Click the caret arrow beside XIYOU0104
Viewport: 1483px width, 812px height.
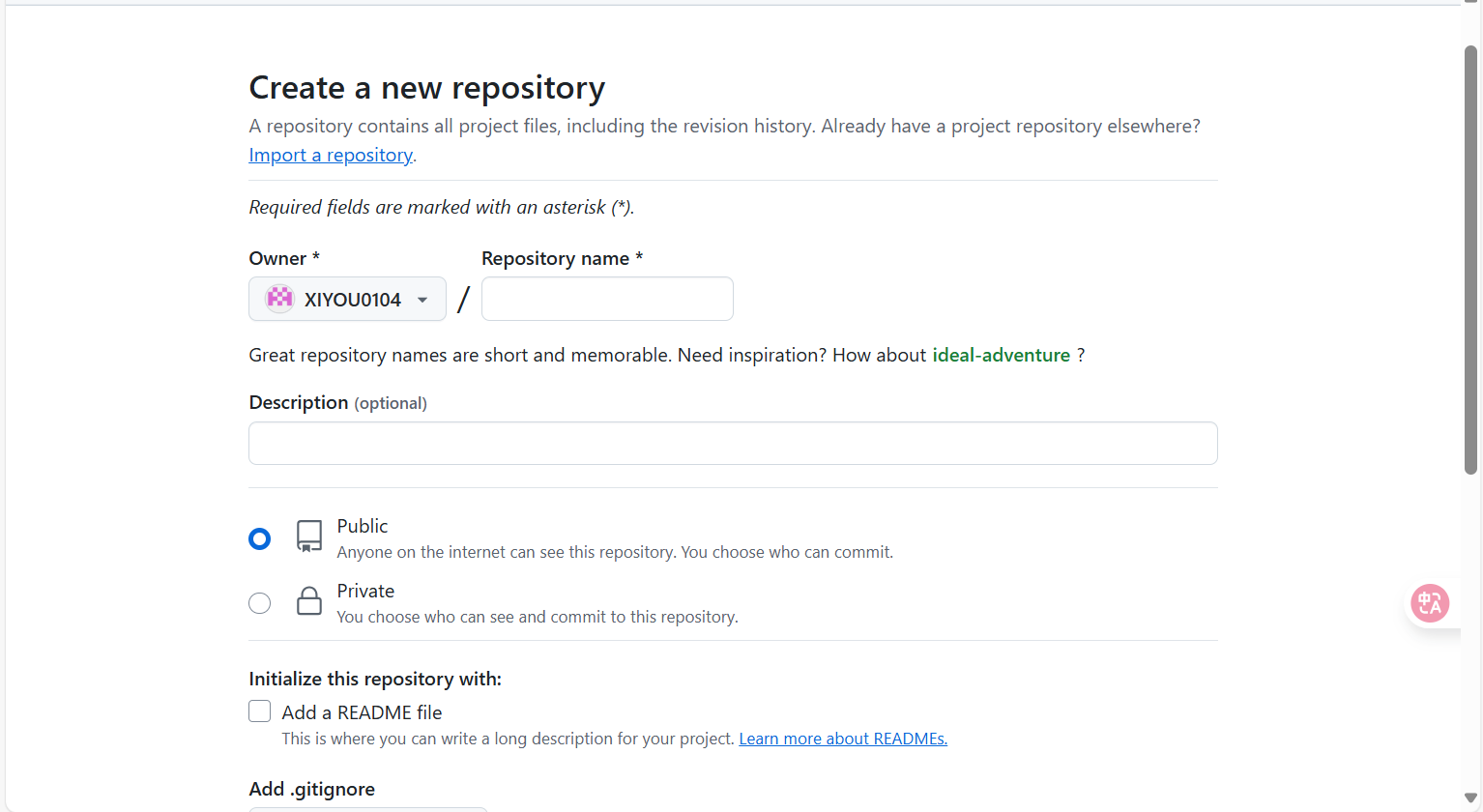tap(422, 300)
